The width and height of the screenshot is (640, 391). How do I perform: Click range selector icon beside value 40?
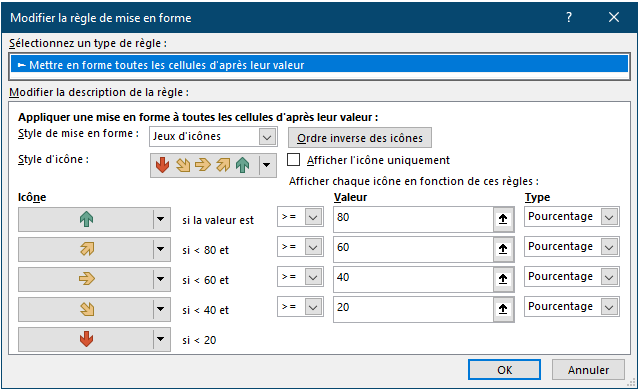tap(503, 279)
